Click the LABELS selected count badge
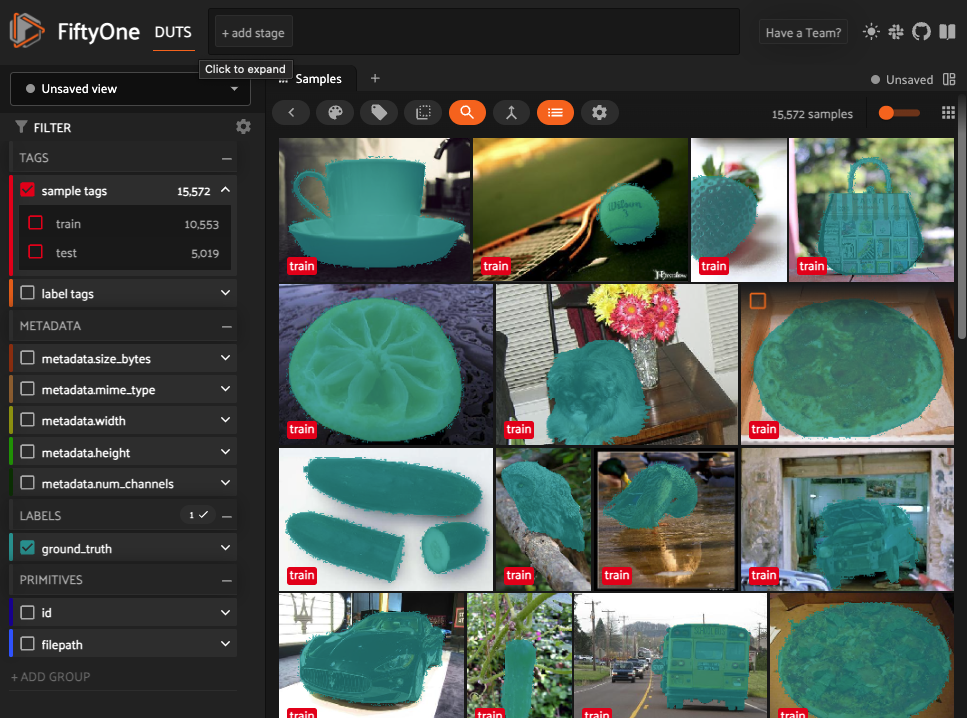The width and height of the screenshot is (967, 718). pos(198,515)
